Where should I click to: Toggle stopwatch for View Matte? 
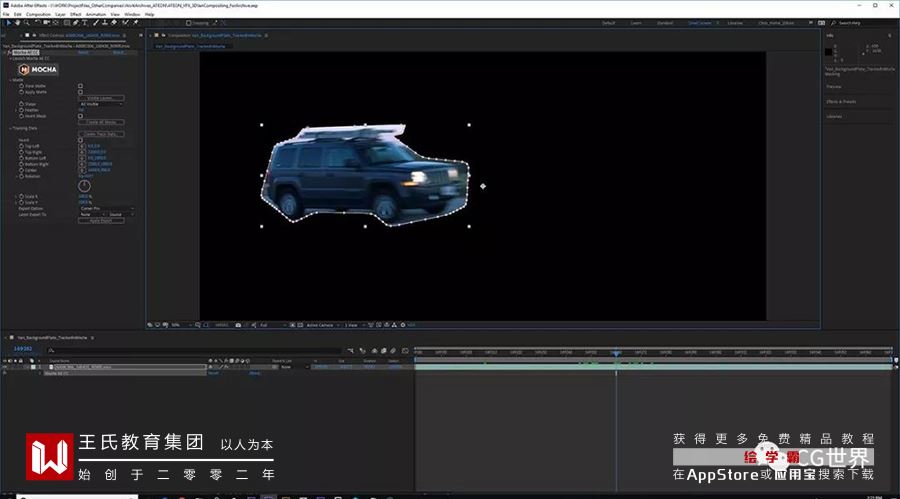tap(21, 86)
